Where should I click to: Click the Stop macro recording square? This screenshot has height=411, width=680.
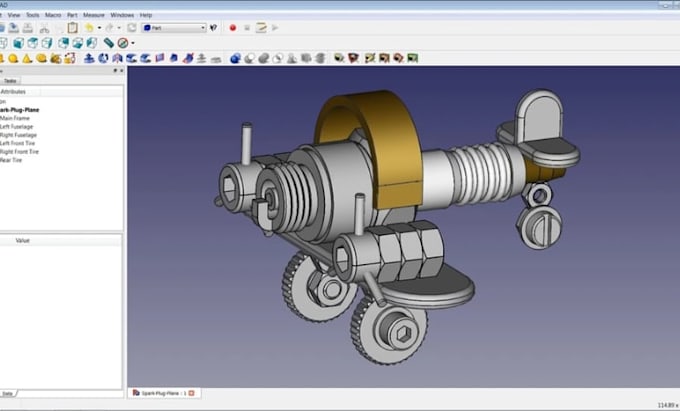247,28
